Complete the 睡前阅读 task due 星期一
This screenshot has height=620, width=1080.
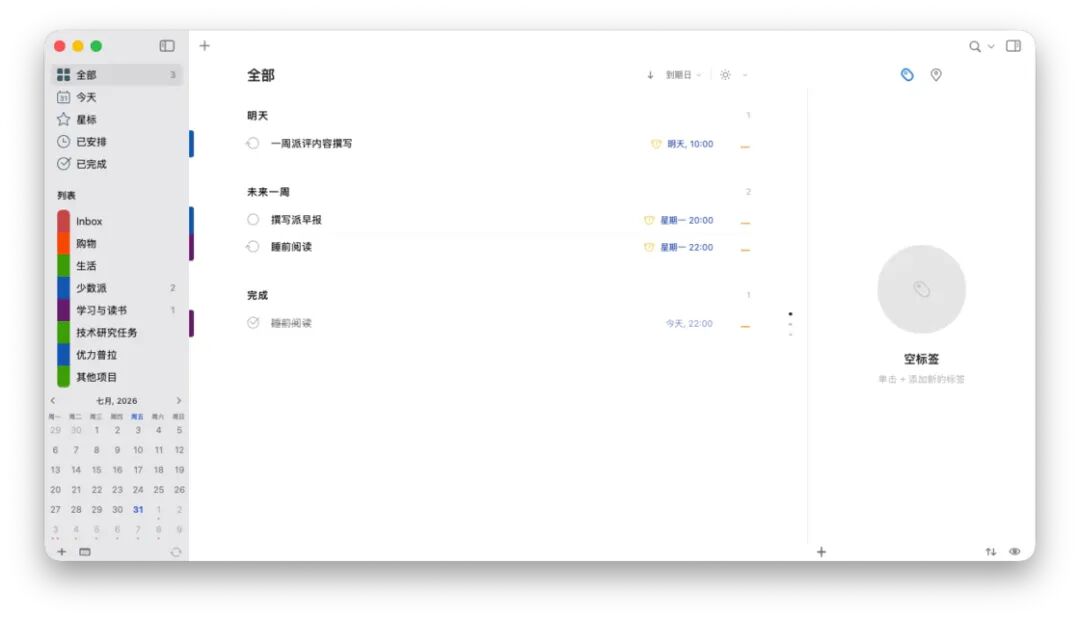coord(253,247)
